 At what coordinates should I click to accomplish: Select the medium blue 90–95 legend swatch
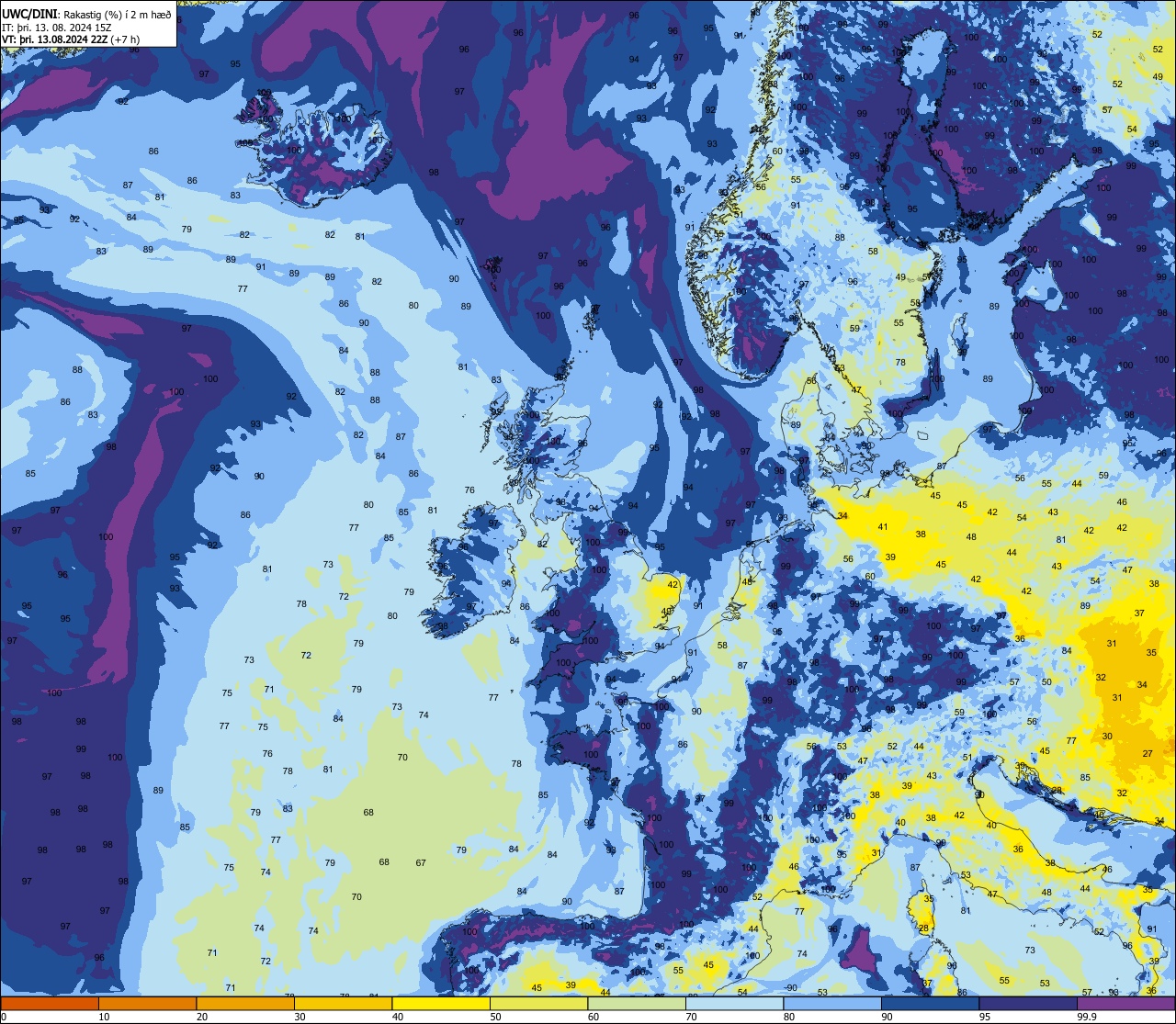coord(930,1003)
